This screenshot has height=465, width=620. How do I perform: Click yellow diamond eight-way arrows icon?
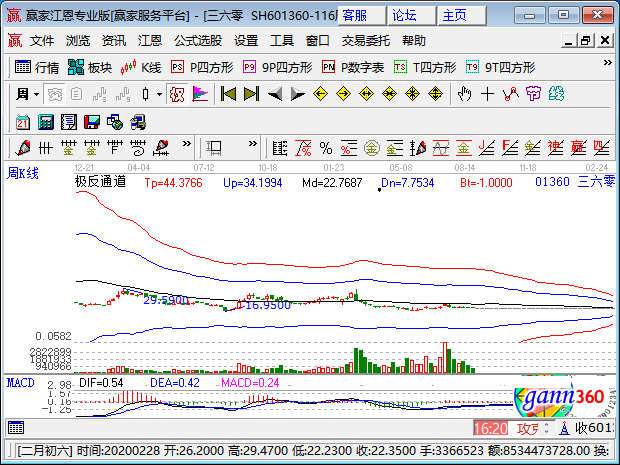412,94
